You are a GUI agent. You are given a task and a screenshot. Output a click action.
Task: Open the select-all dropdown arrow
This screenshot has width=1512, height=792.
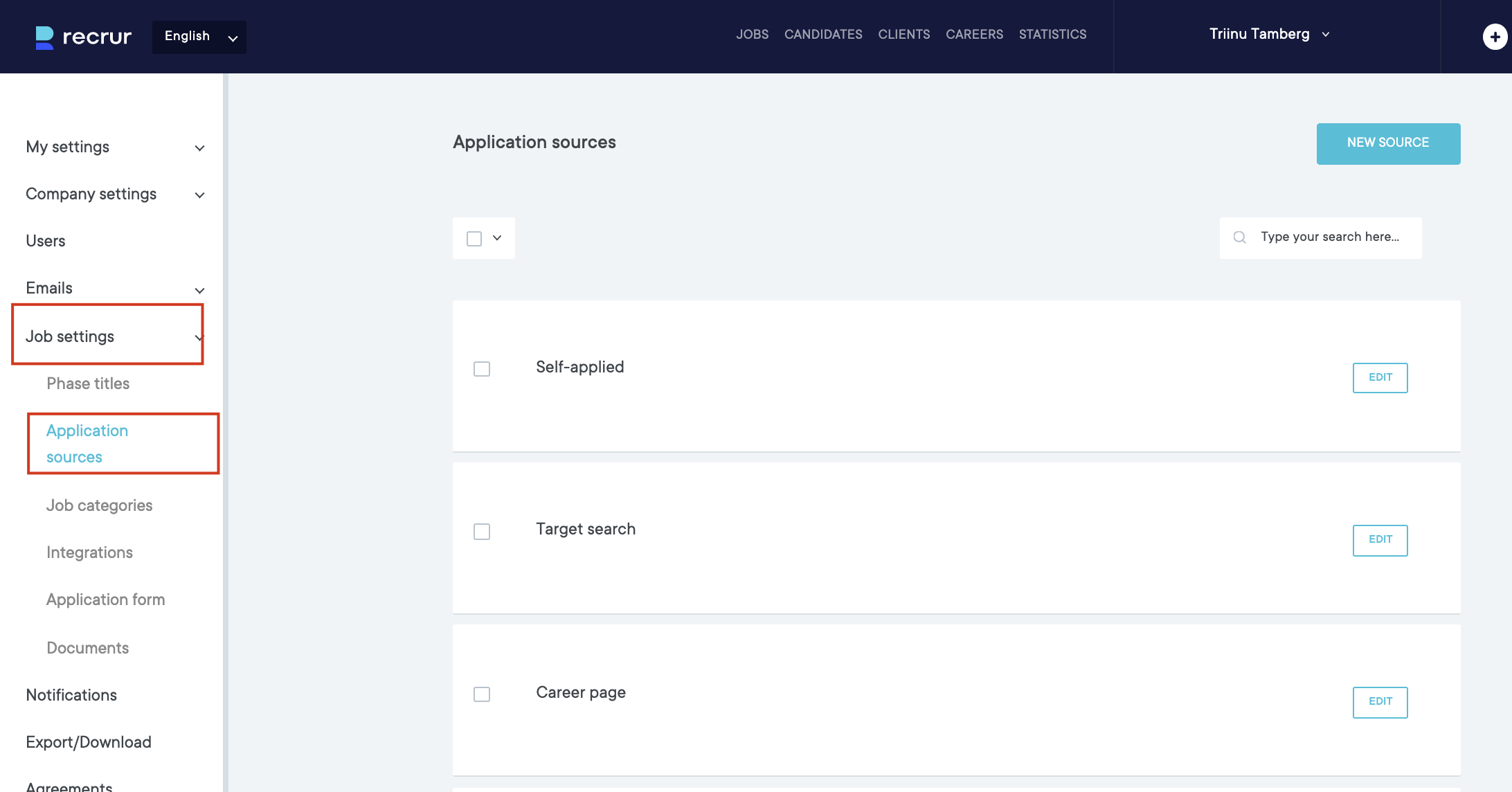(497, 238)
